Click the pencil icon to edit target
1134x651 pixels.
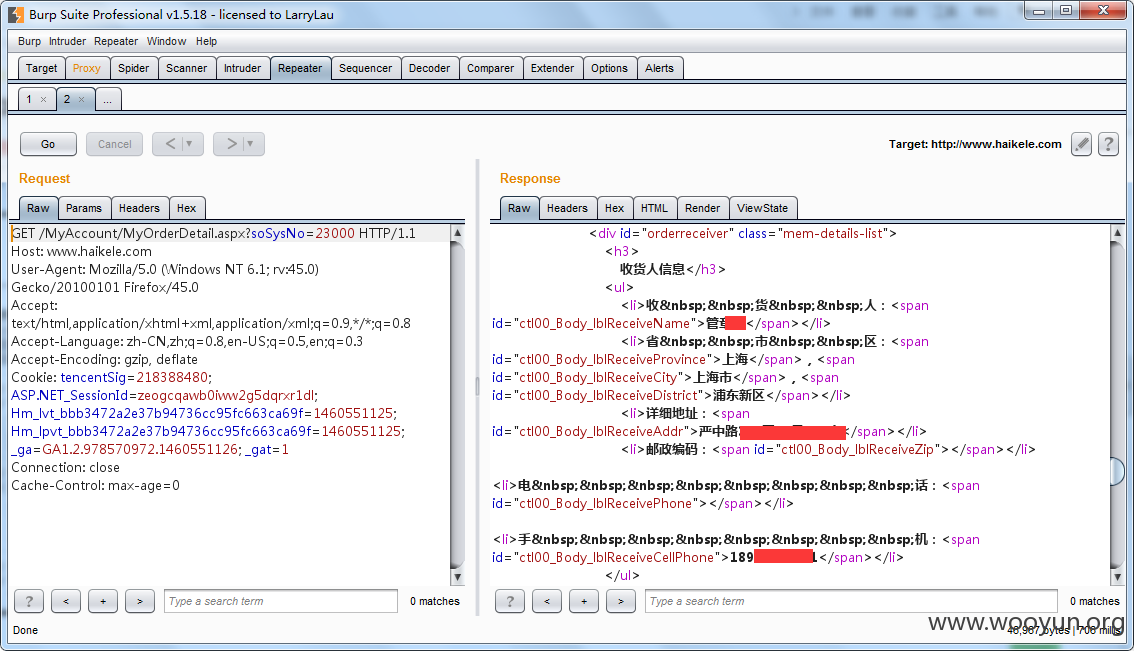(x=1081, y=144)
